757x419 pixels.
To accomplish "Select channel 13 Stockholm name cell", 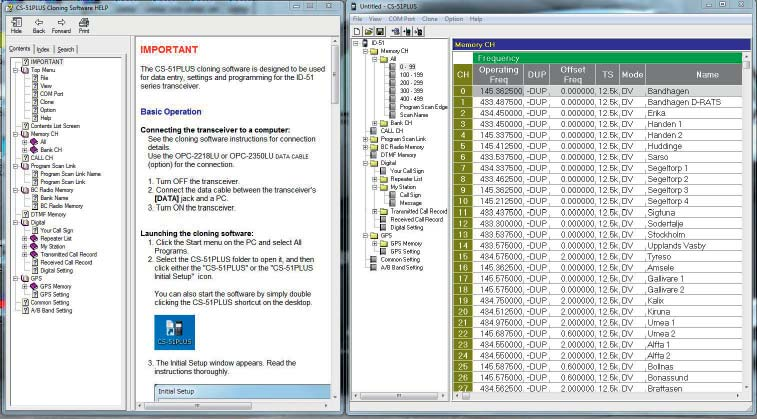I will click(694, 235).
